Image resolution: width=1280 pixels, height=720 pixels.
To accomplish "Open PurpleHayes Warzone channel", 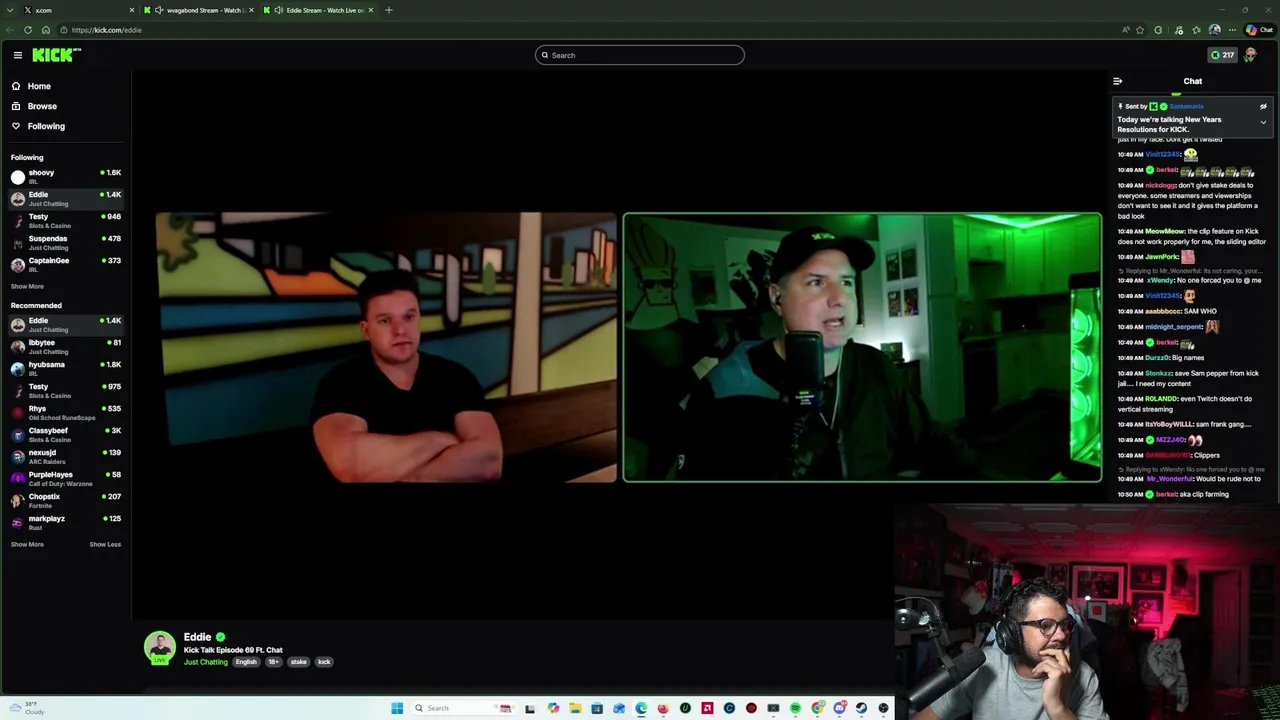I will (65, 478).
